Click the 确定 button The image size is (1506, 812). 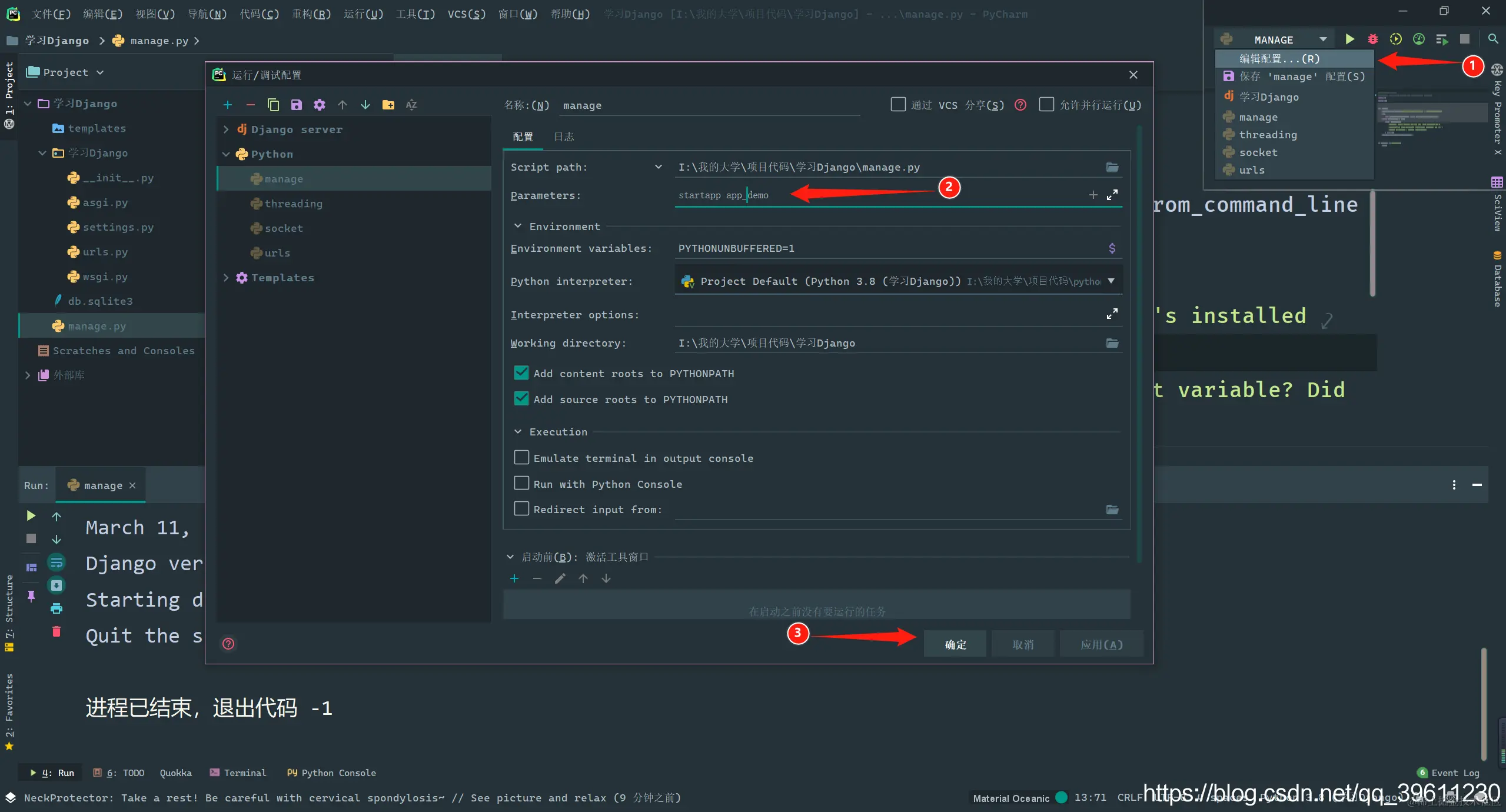tap(955, 644)
